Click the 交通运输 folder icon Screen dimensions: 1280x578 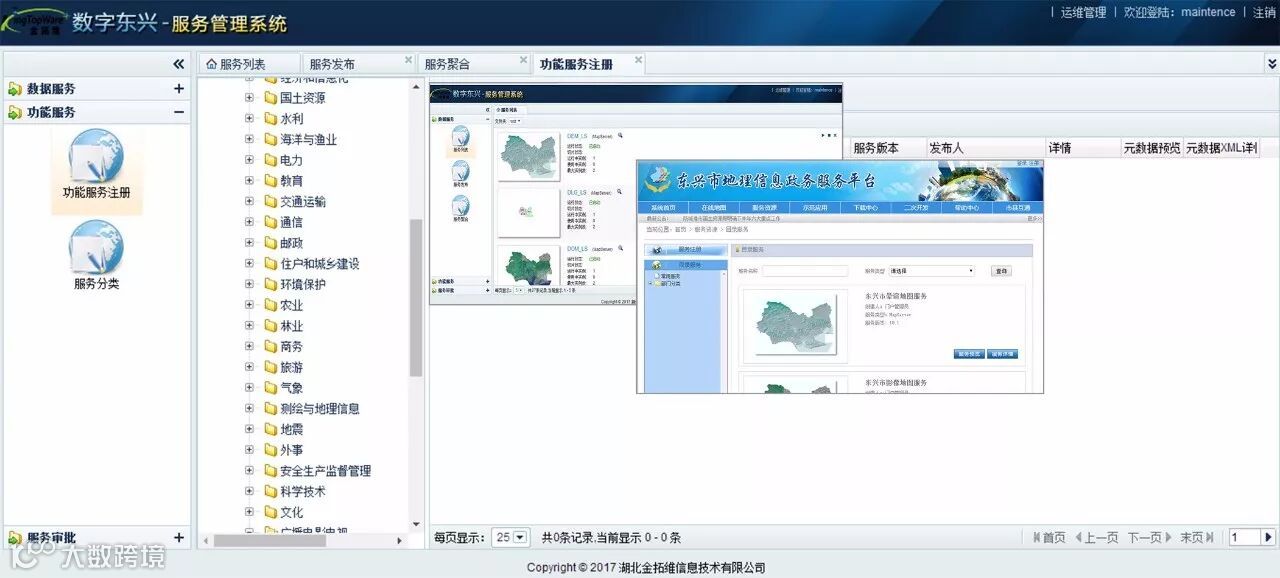click(270, 202)
